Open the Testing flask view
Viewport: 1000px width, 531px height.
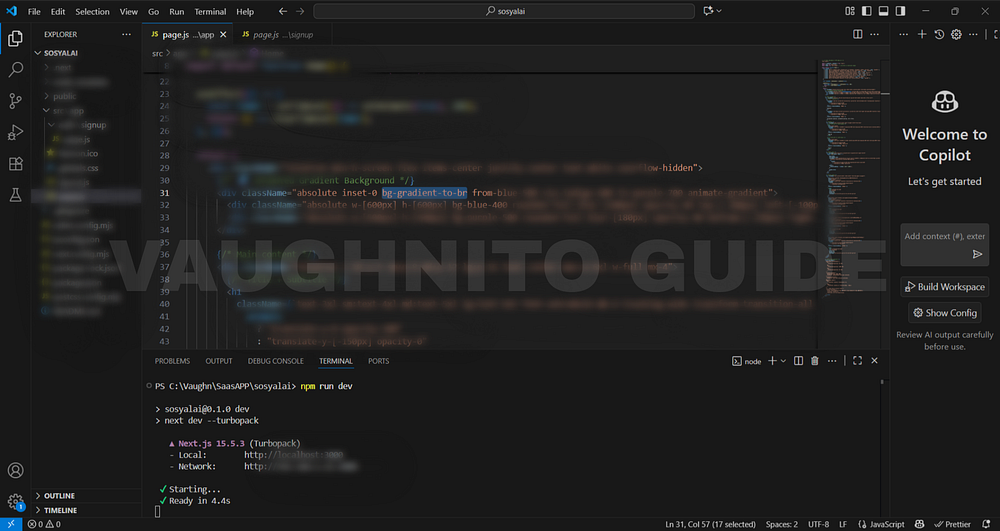[x=15, y=194]
